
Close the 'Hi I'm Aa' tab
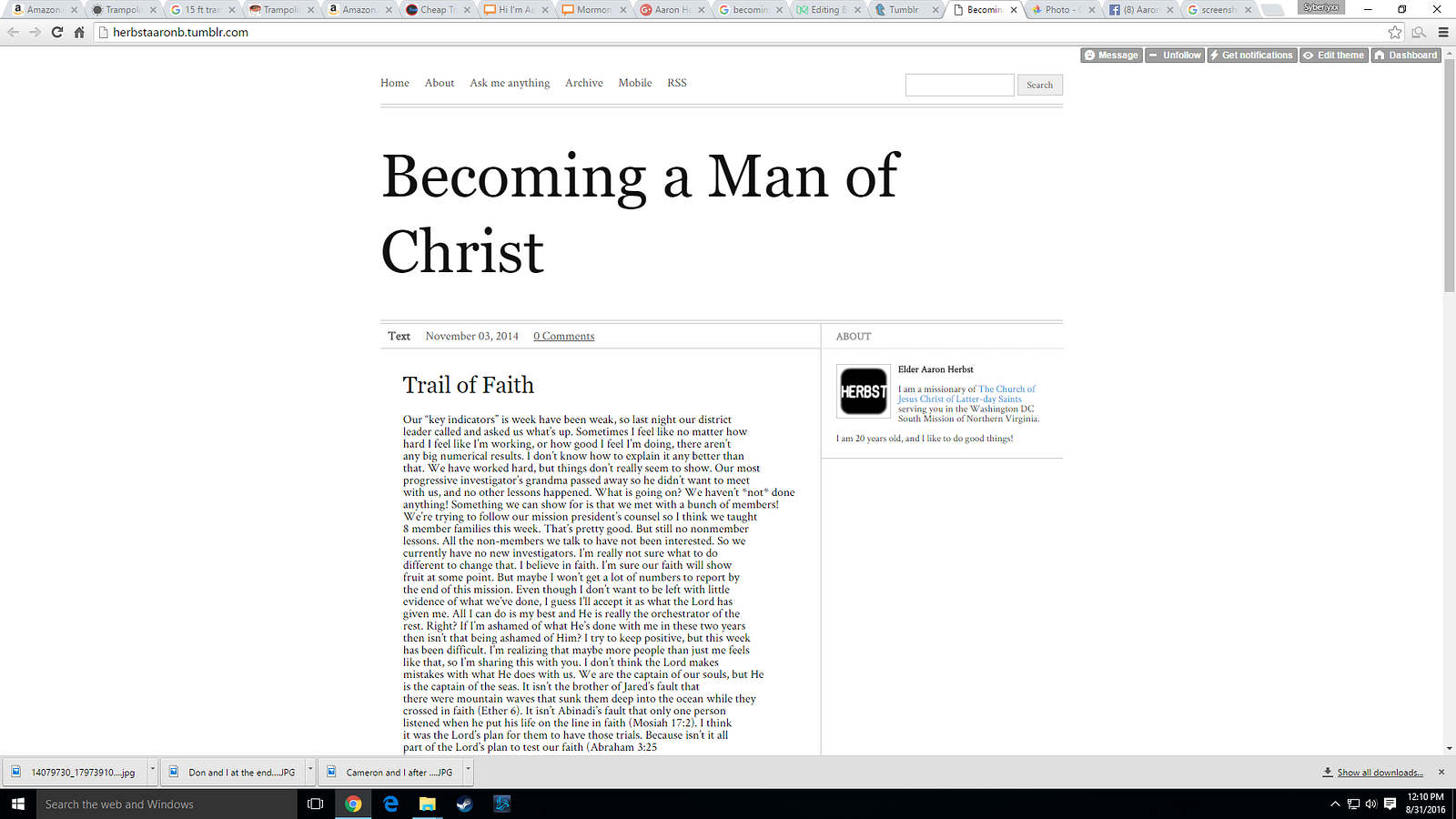[546, 10]
